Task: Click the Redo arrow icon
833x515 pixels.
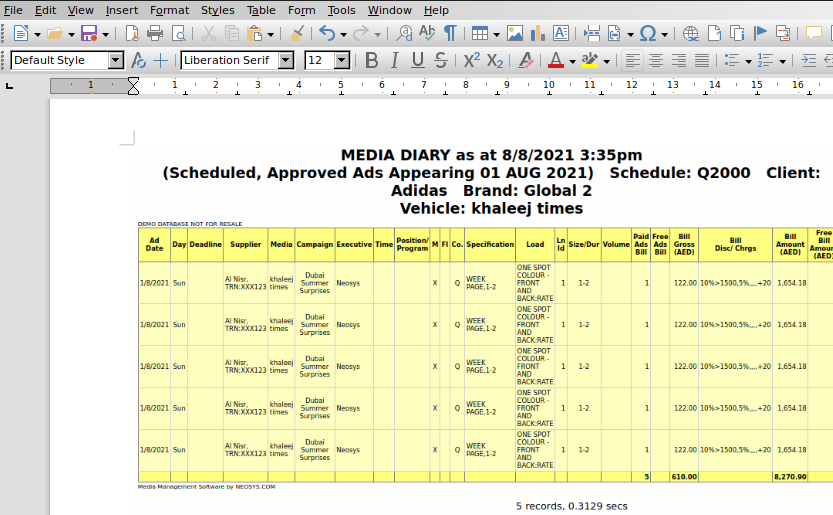Action: pyautogui.click(x=361, y=33)
